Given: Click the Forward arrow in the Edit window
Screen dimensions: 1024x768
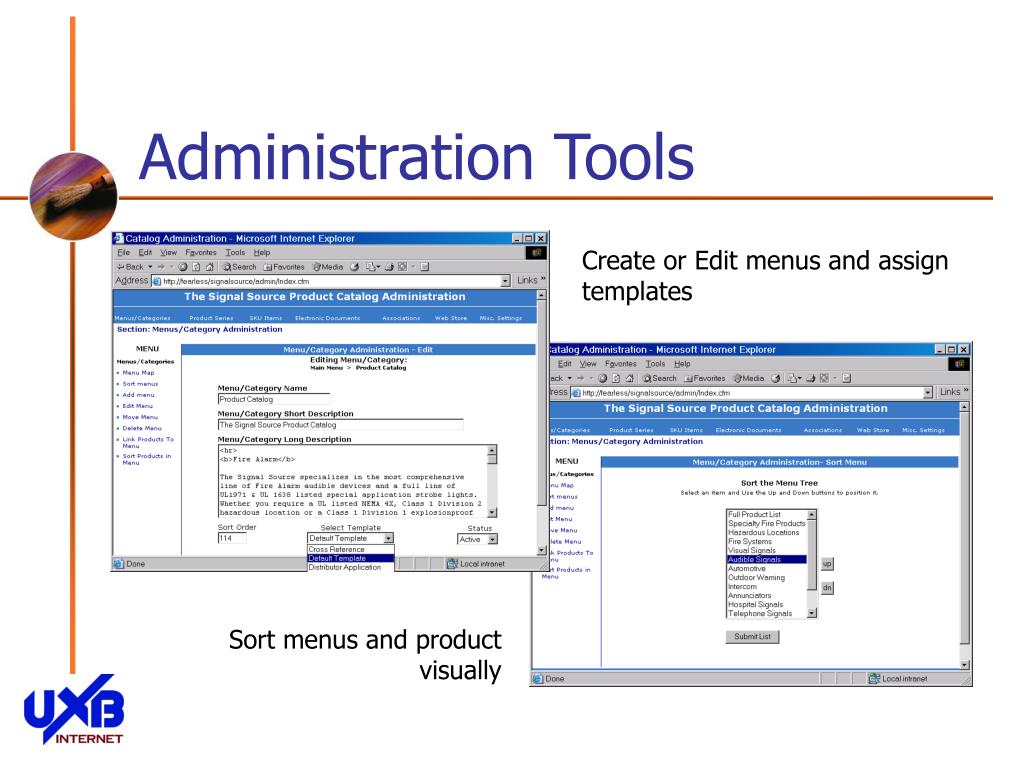Looking at the screenshot, I should (161, 267).
